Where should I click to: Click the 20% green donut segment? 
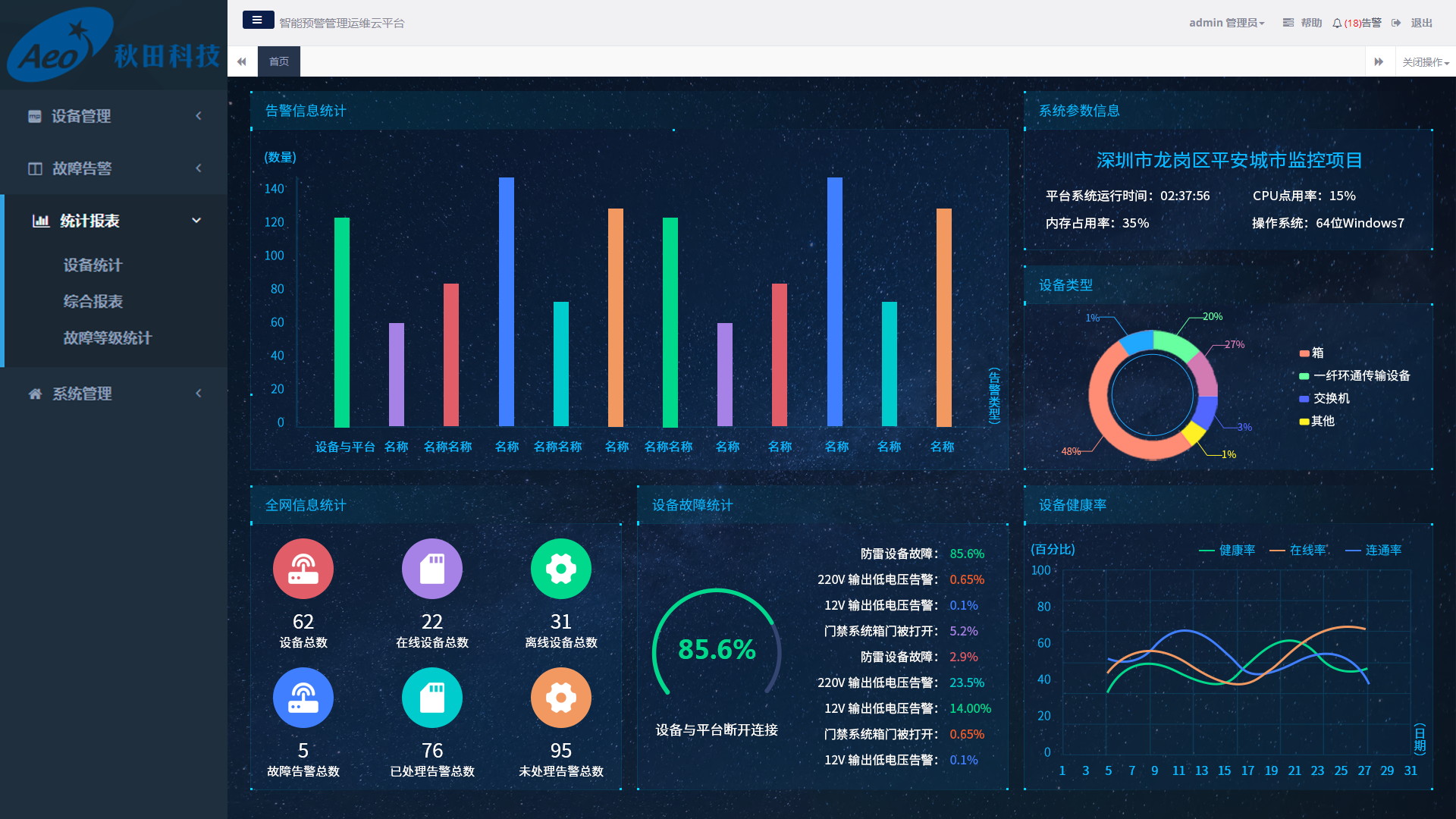1175,344
